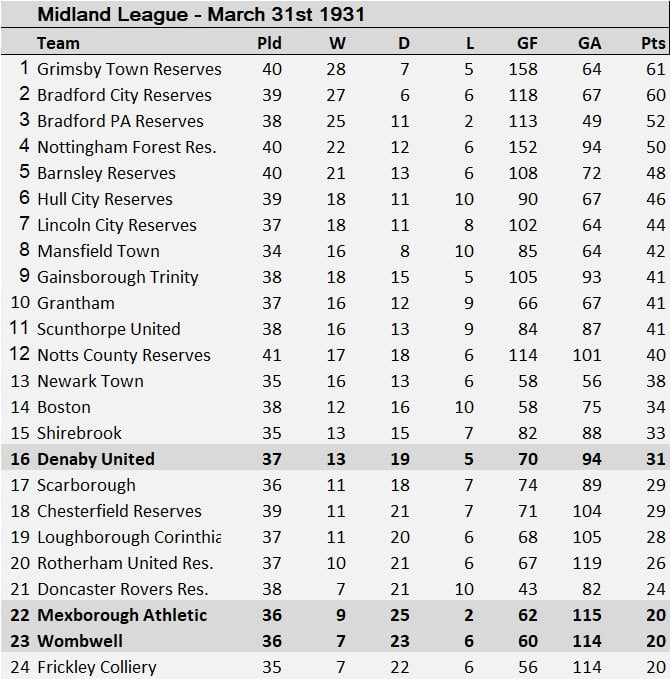Select Notts County Reserves team name
The width and height of the screenshot is (670, 679).
124,355
